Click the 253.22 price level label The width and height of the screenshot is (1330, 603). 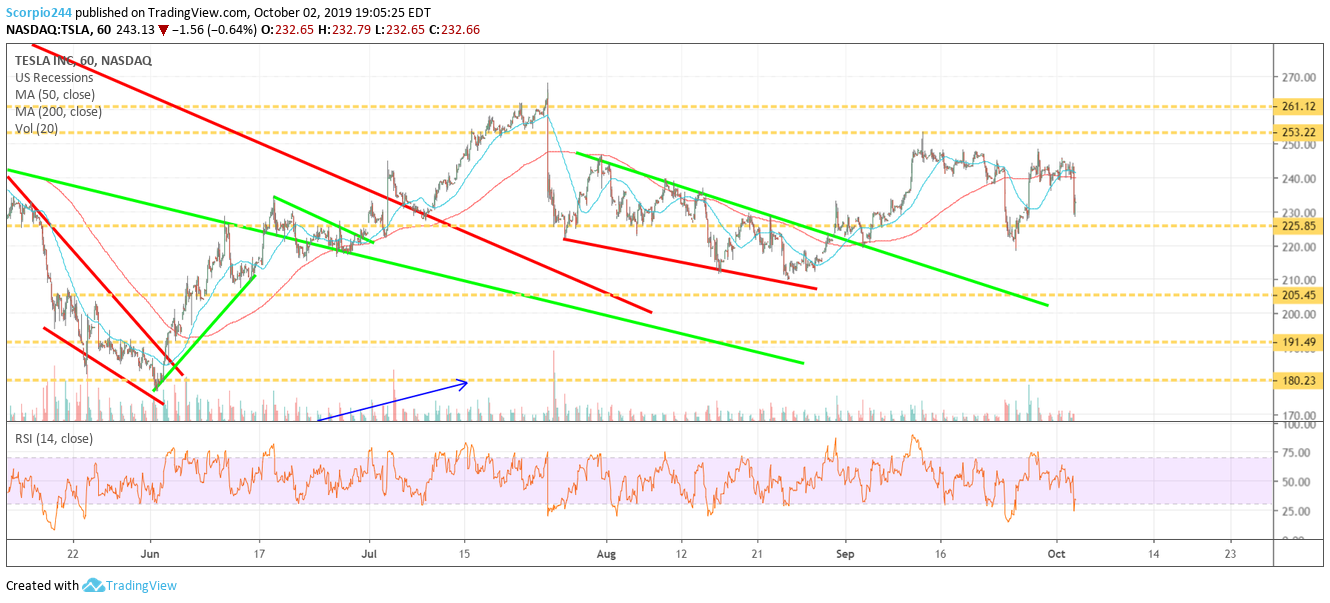click(x=1299, y=132)
